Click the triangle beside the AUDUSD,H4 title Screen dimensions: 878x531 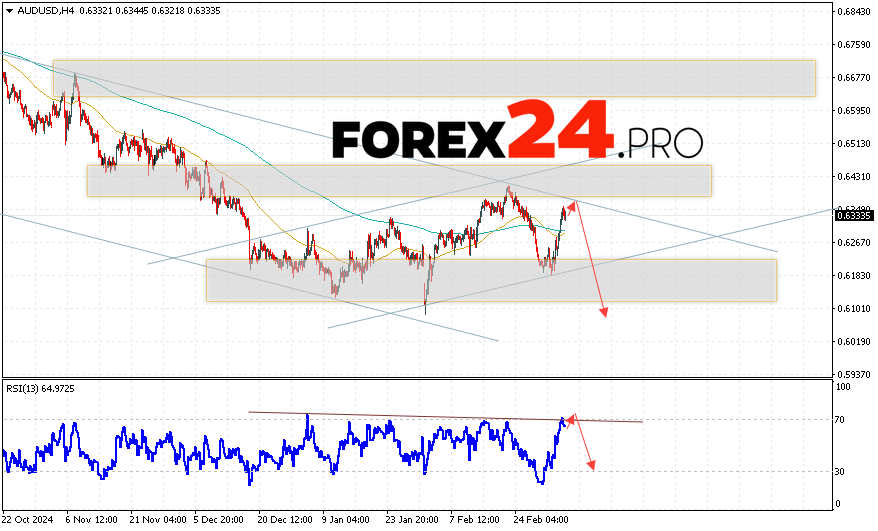pyautogui.click(x=7, y=10)
